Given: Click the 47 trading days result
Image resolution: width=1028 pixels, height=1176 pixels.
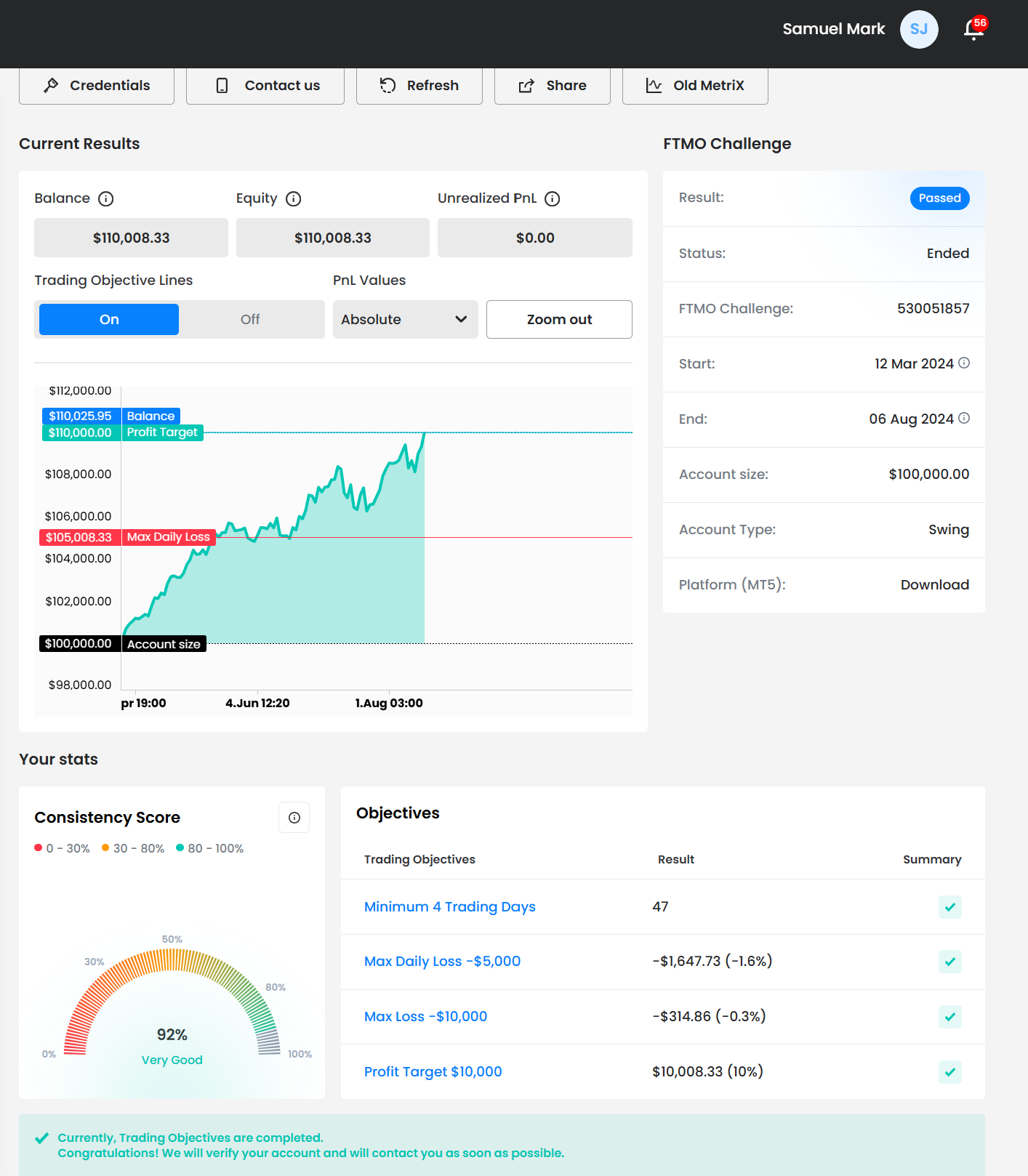Looking at the screenshot, I should pyautogui.click(x=660, y=906).
